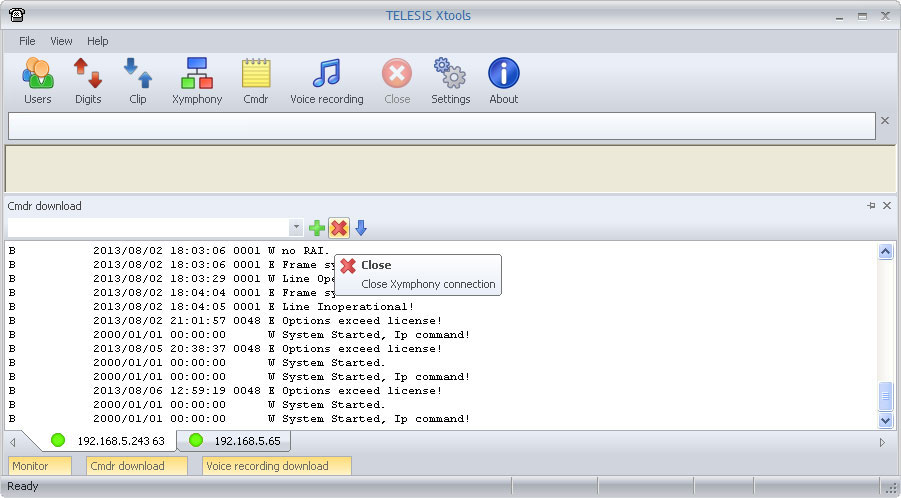This screenshot has width=901, height=498.
Task: Click the log scrollbar up arrow
Action: tap(885, 252)
